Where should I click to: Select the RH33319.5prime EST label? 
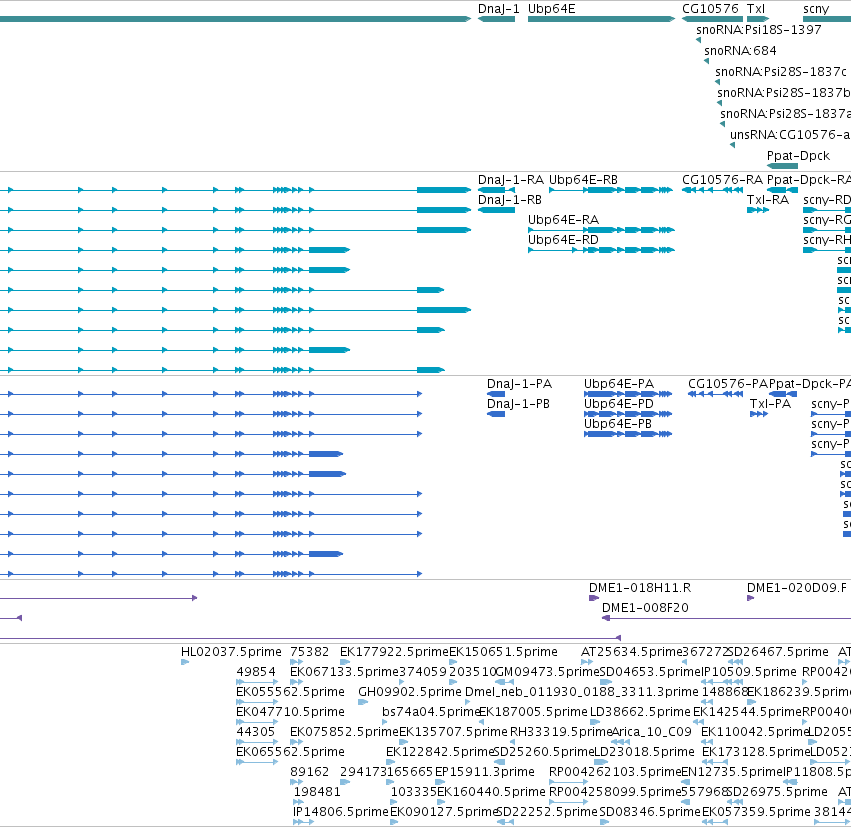561,732
